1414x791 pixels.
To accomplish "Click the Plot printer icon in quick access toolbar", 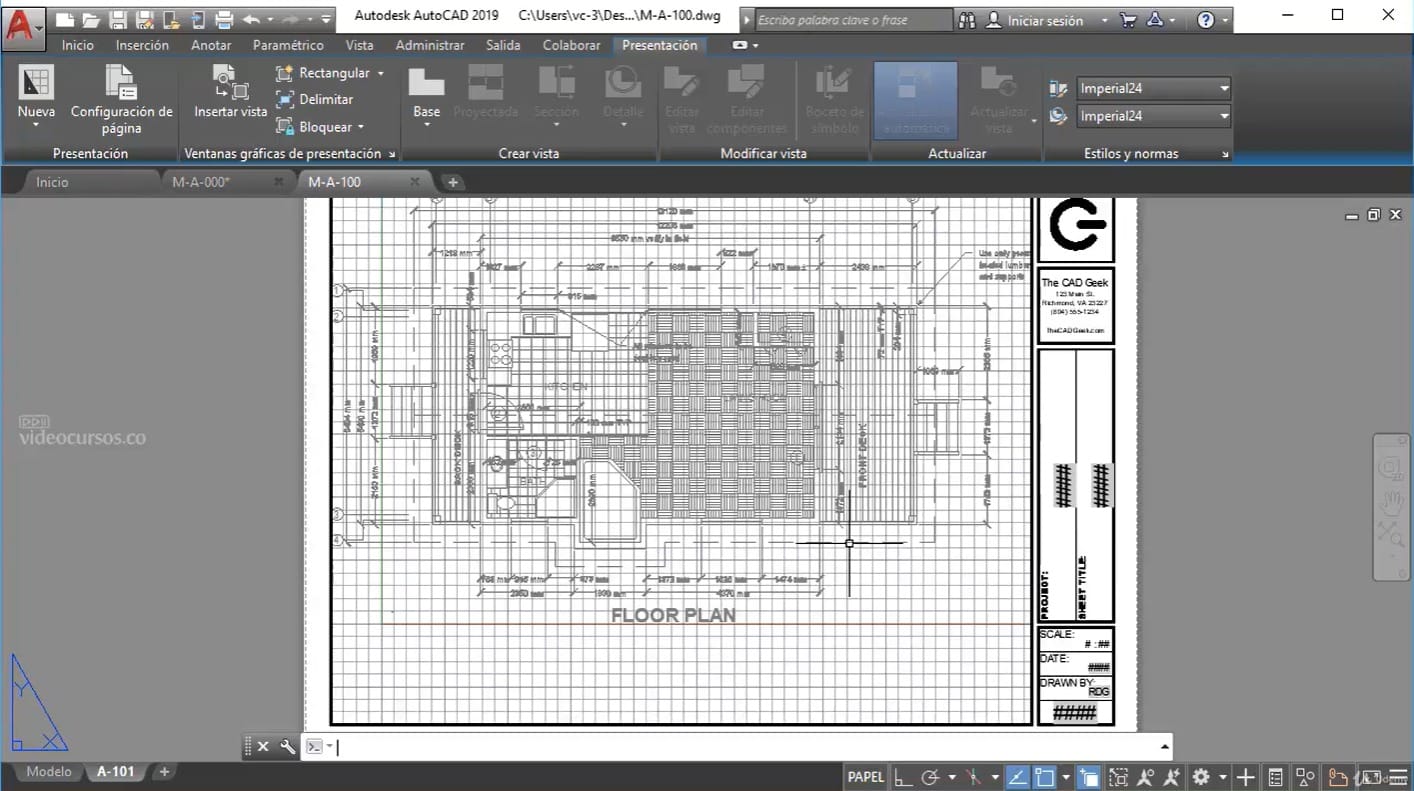I will (x=224, y=19).
